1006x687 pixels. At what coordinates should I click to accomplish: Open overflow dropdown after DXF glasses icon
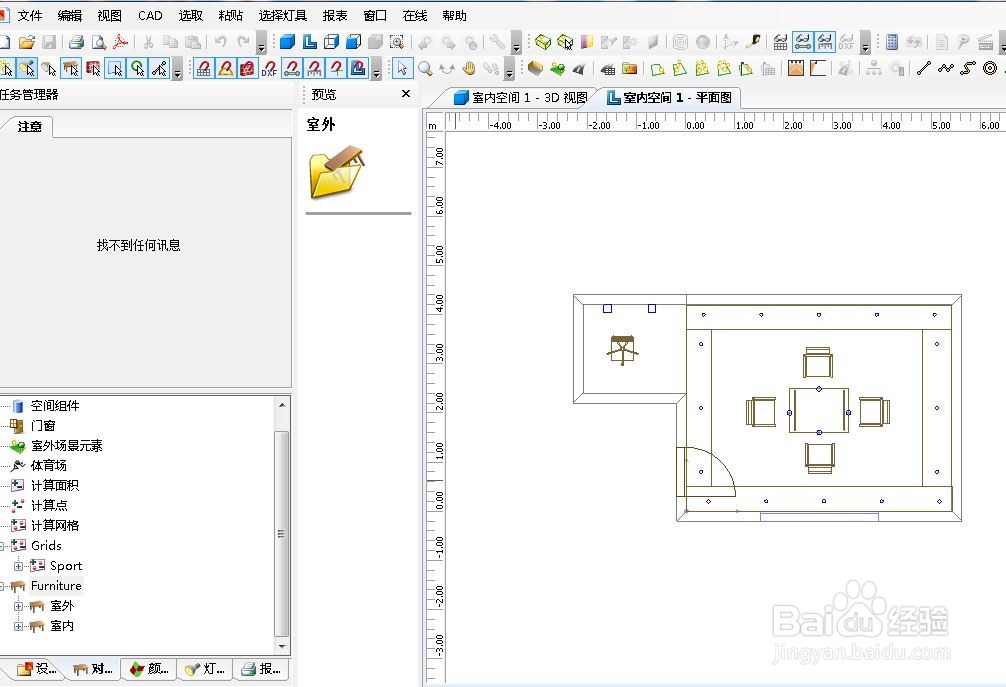[x=865, y=44]
